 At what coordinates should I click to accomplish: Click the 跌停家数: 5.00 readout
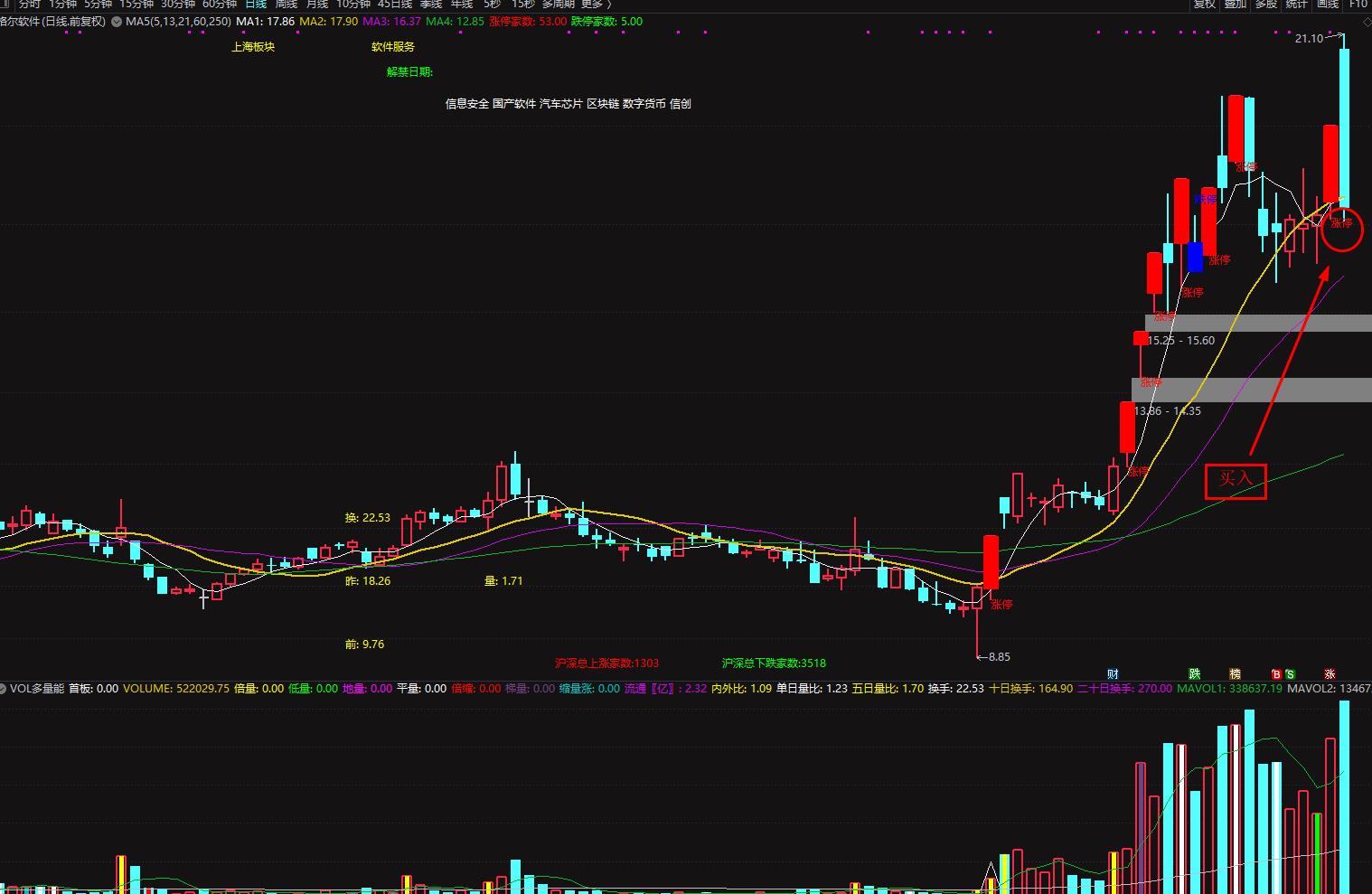(607, 22)
